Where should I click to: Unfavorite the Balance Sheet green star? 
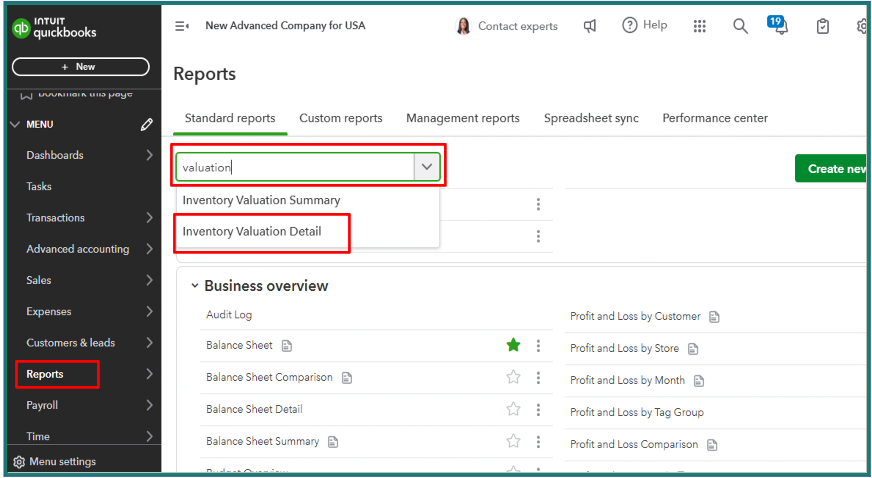pyautogui.click(x=513, y=345)
